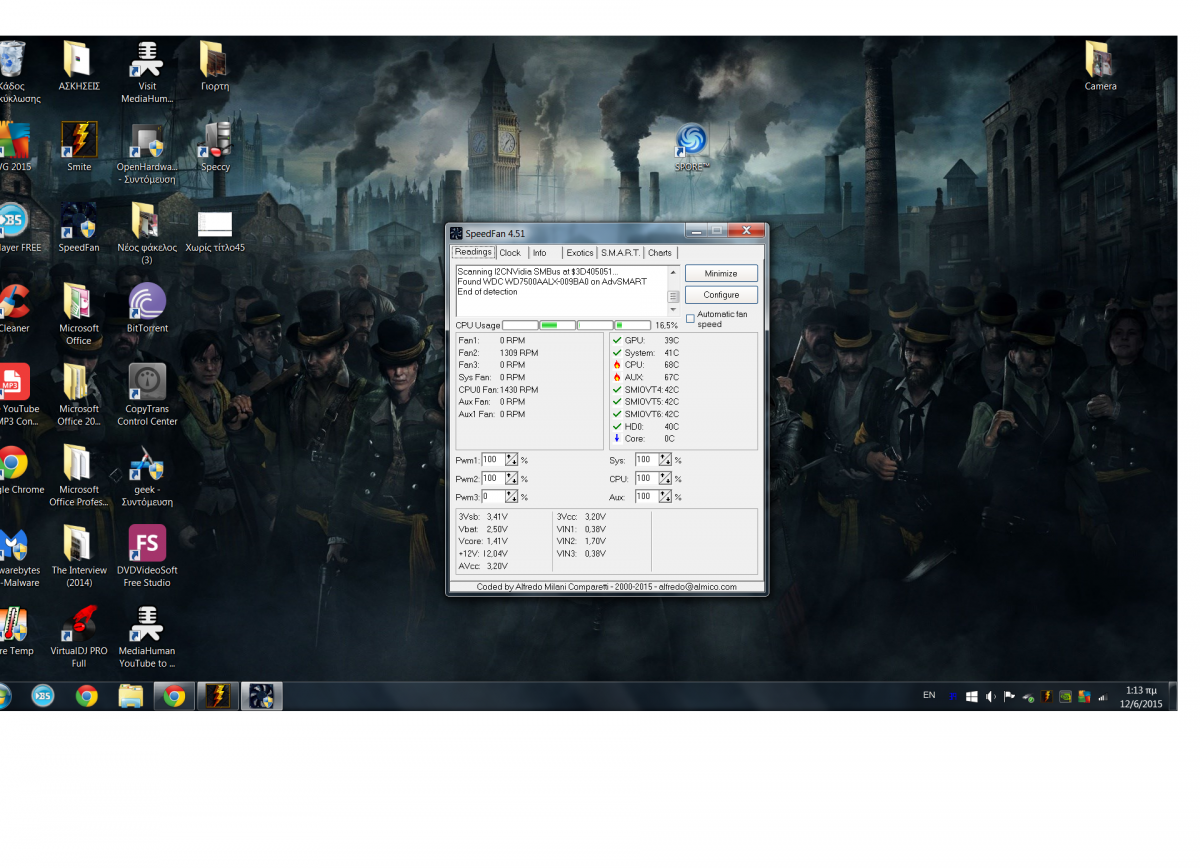
Task: Select the SpeedFan taskbar button
Action: (261, 696)
